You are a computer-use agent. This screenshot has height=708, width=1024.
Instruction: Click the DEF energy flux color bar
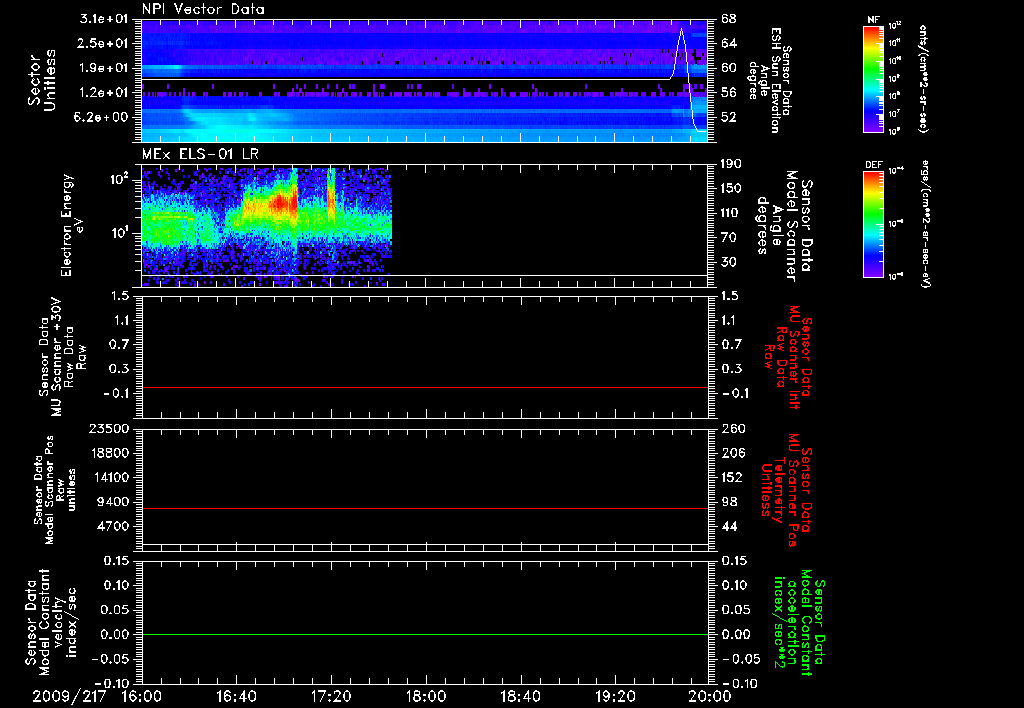tap(874, 224)
